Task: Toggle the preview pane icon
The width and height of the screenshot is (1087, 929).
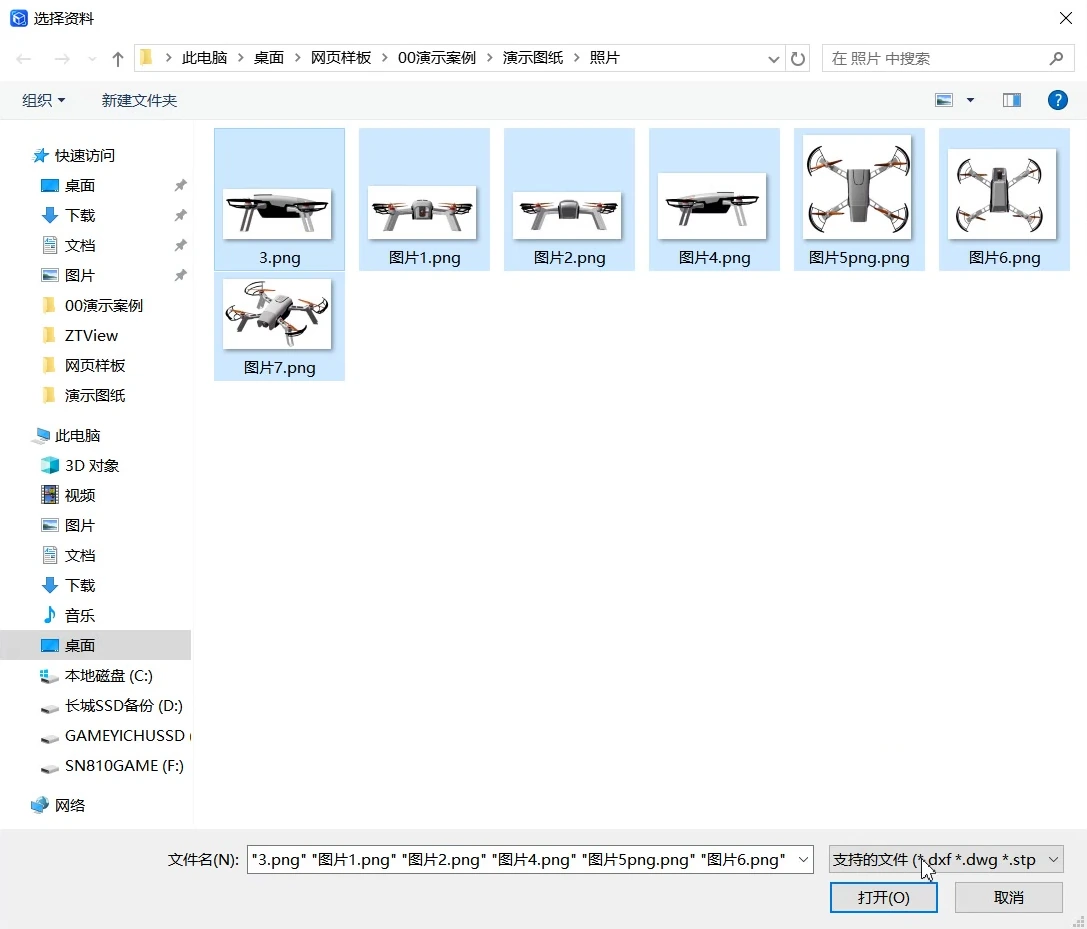Action: click(x=1011, y=101)
